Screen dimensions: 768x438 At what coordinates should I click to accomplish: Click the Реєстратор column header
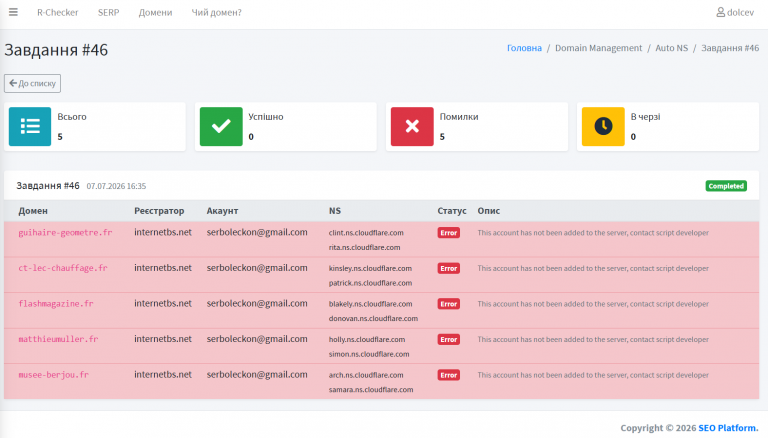(159, 211)
